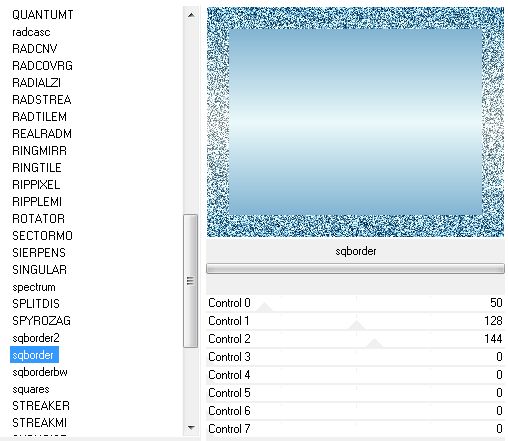Pick the RINGTILE filter
Viewport: 508px width, 441px height.
coord(36,168)
